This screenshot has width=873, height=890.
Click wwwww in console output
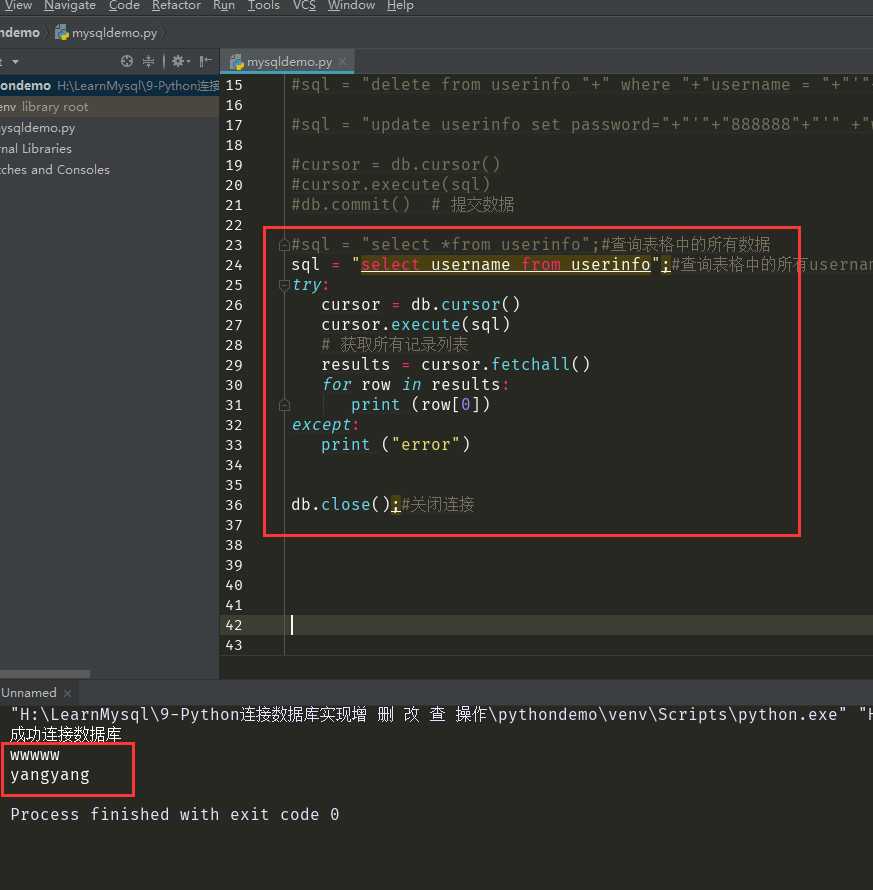coord(35,755)
